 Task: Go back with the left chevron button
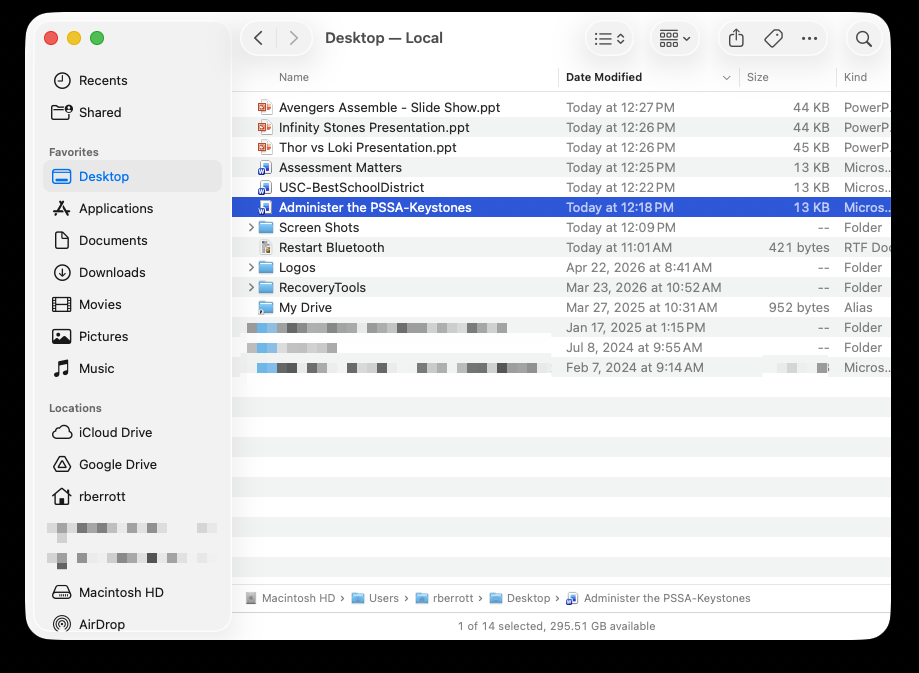pos(258,39)
